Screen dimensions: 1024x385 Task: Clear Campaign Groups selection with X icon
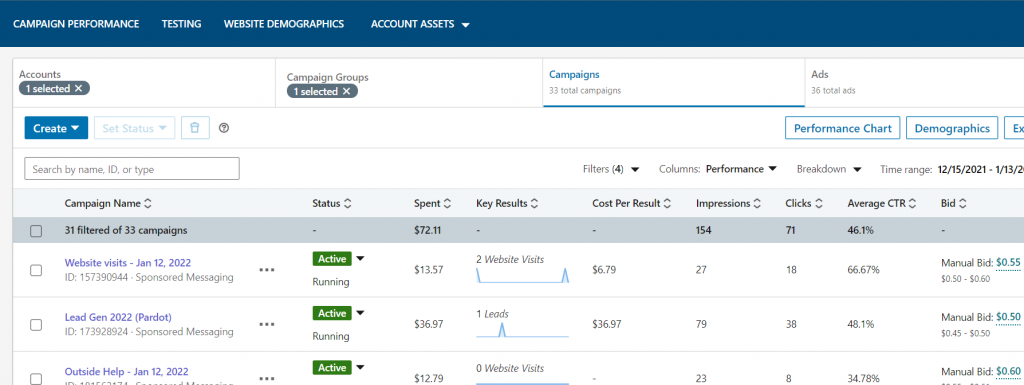point(346,91)
